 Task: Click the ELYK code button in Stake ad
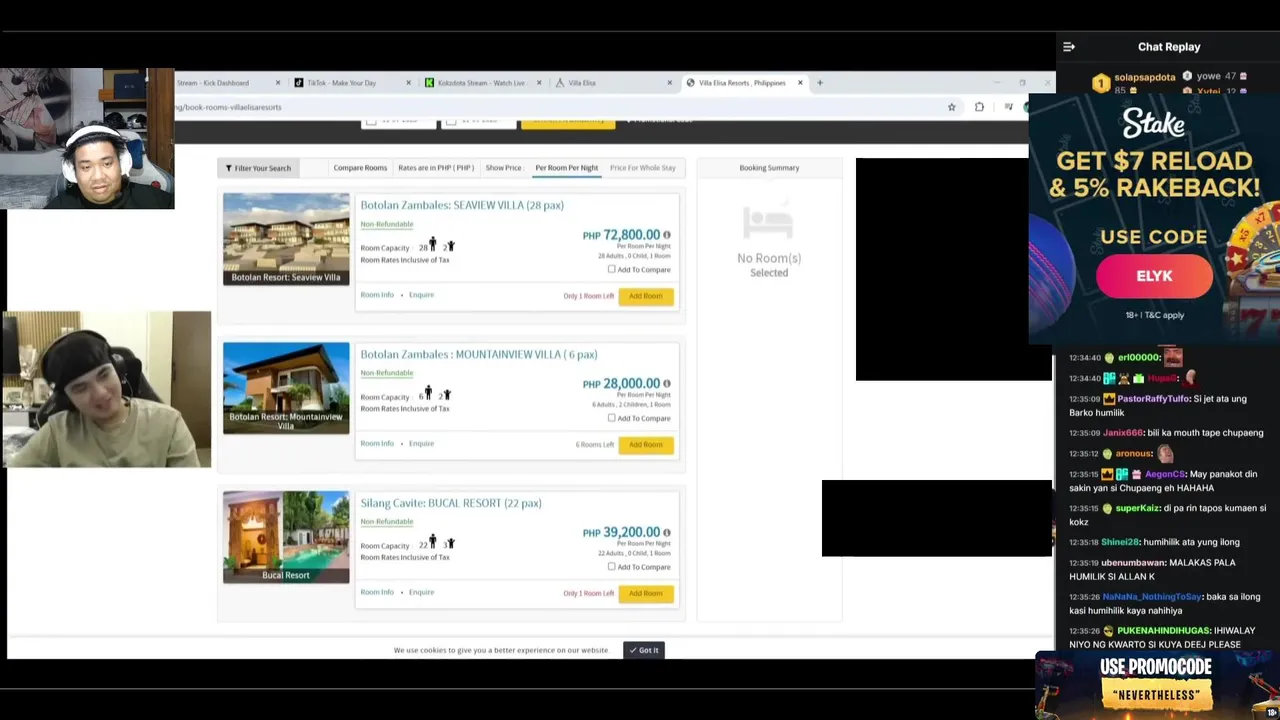[1154, 276]
